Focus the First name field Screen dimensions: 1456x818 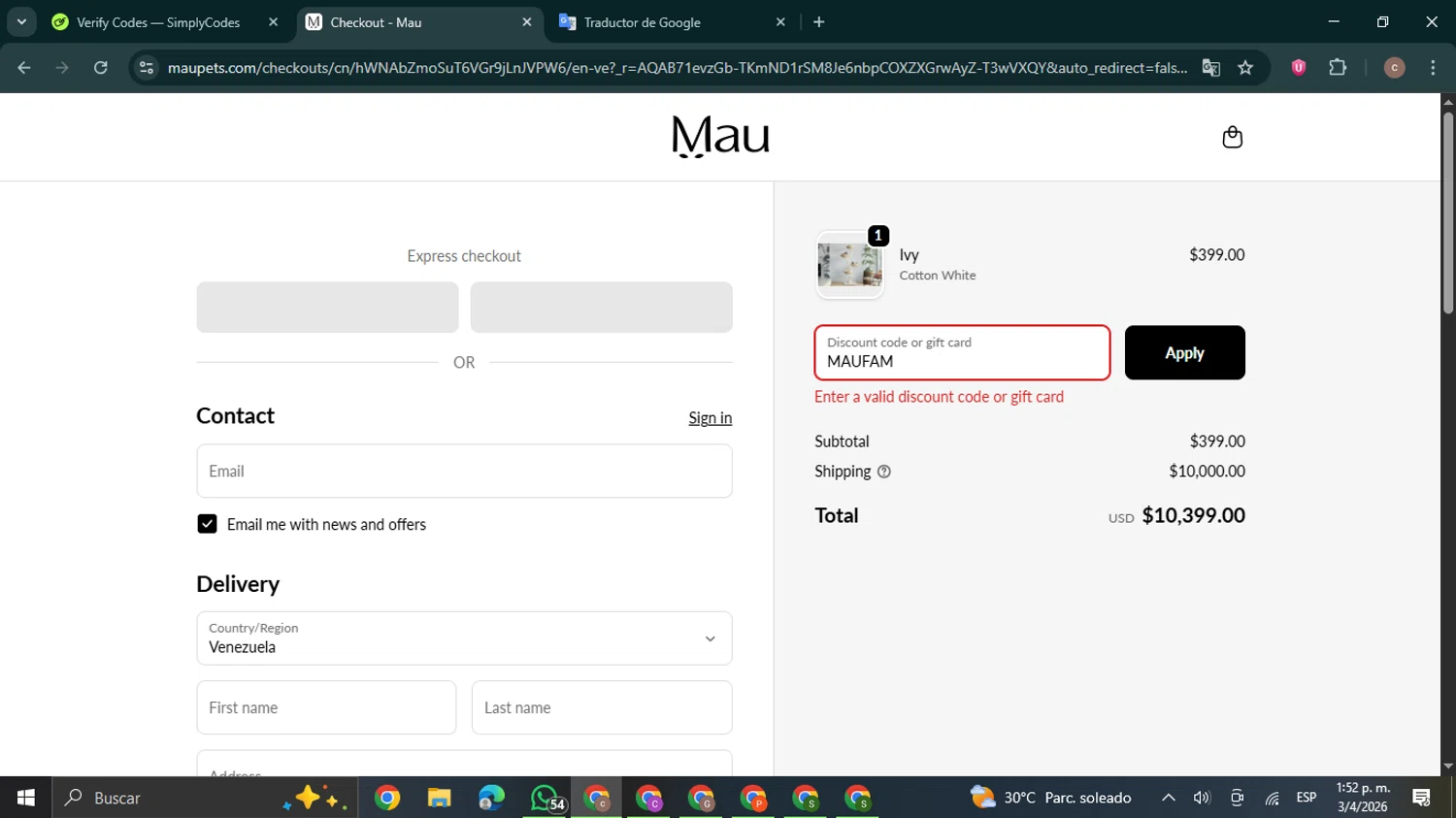coord(326,707)
